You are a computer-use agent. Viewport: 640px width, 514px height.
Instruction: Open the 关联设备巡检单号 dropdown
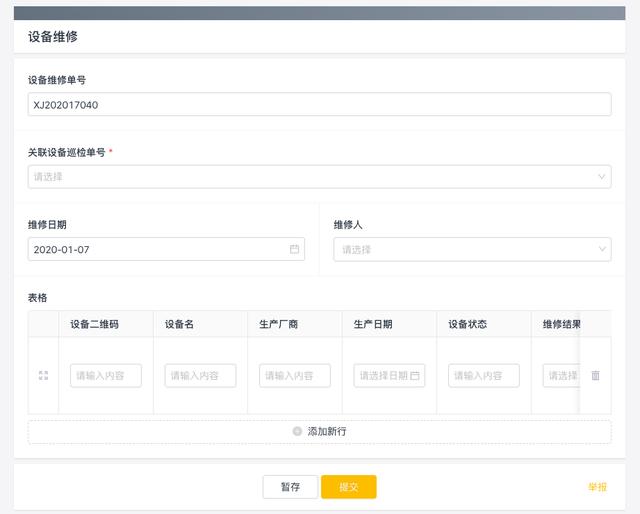(319, 177)
